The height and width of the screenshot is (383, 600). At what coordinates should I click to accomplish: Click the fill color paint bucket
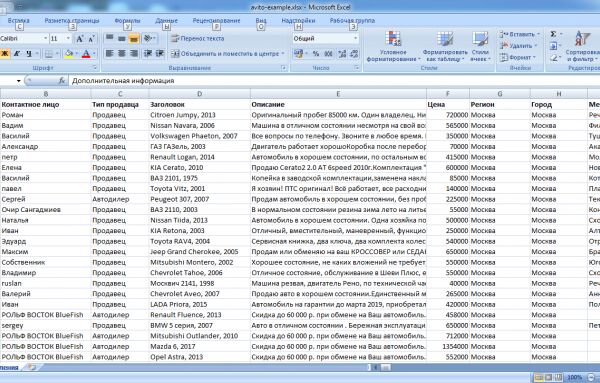[68, 54]
